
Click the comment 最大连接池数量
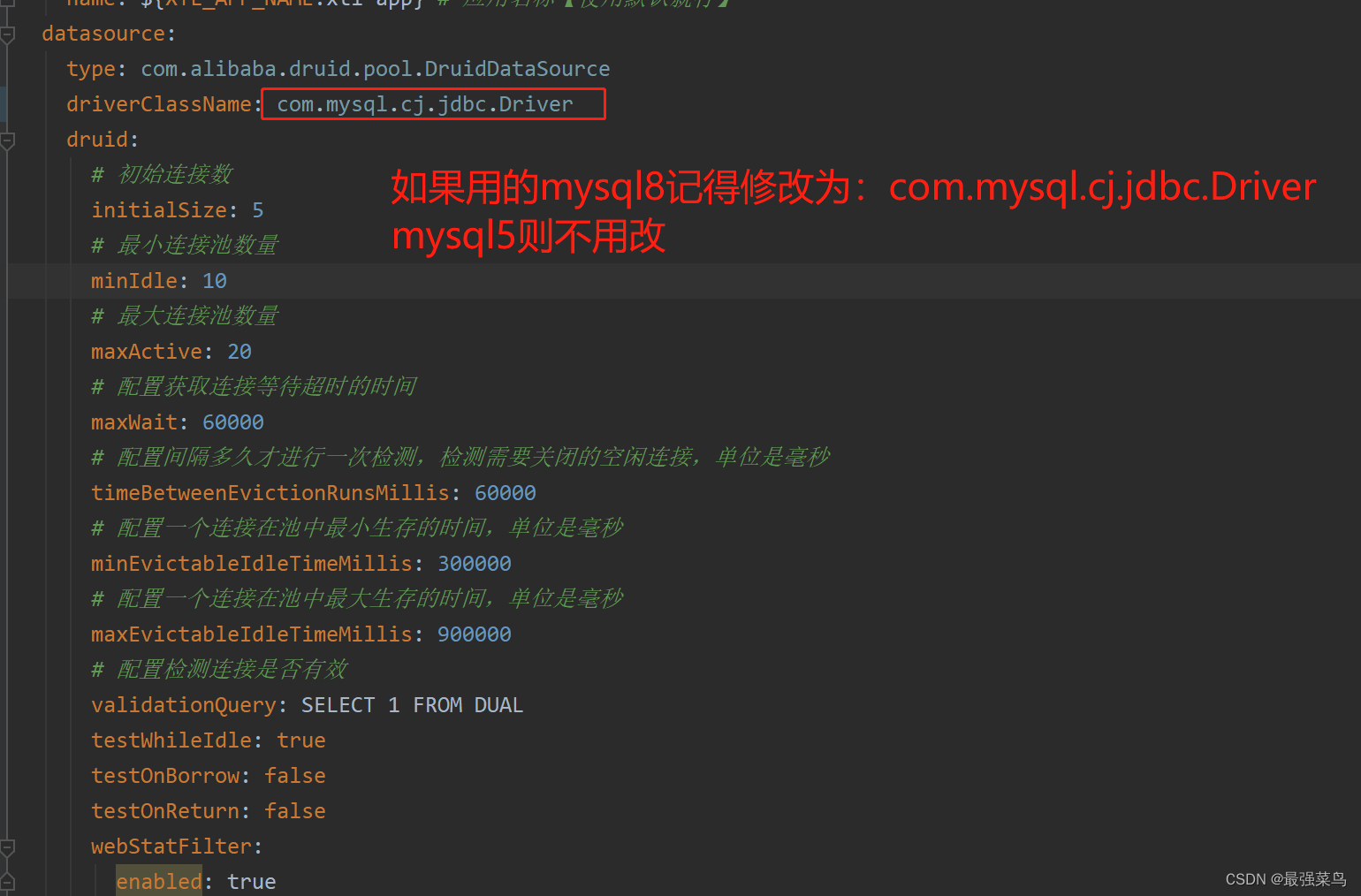(185, 315)
